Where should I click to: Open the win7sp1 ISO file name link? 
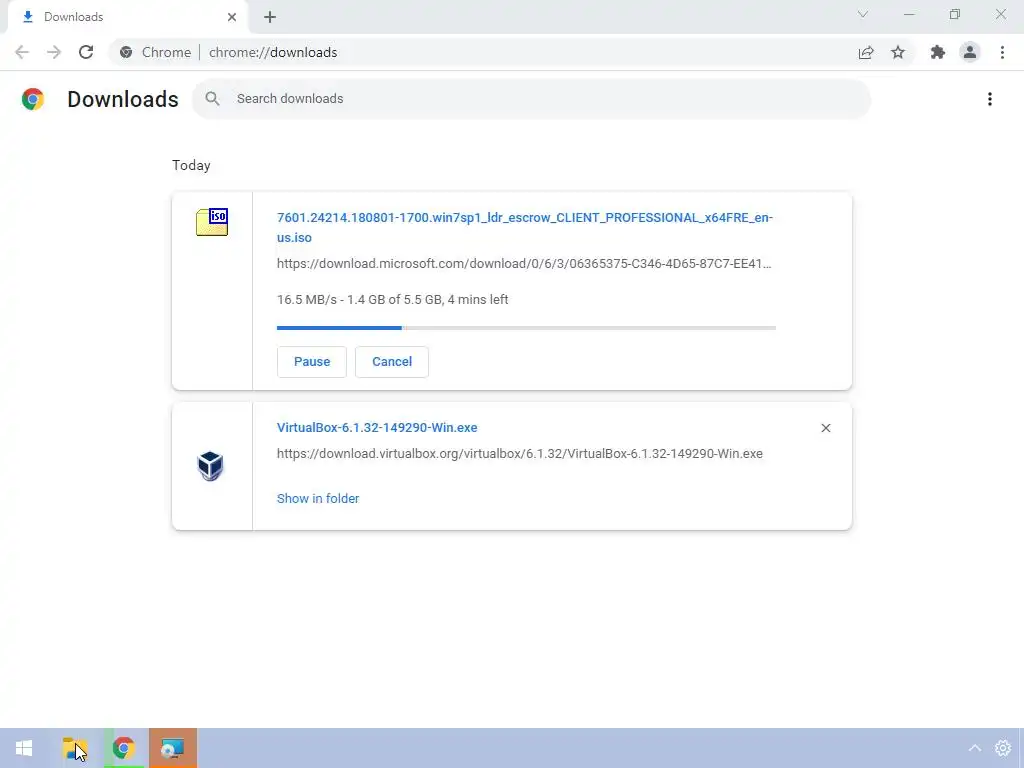click(524, 227)
